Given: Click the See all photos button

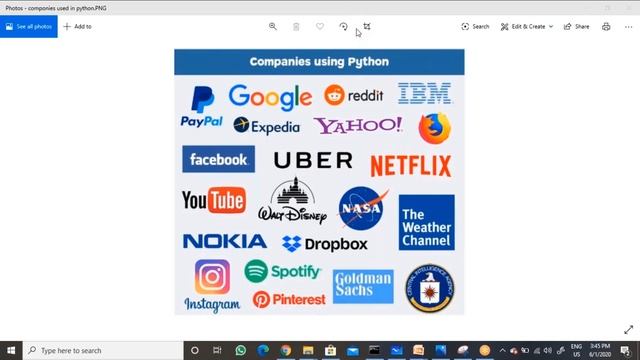Looking at the screenshot, I should coord(29,27).
